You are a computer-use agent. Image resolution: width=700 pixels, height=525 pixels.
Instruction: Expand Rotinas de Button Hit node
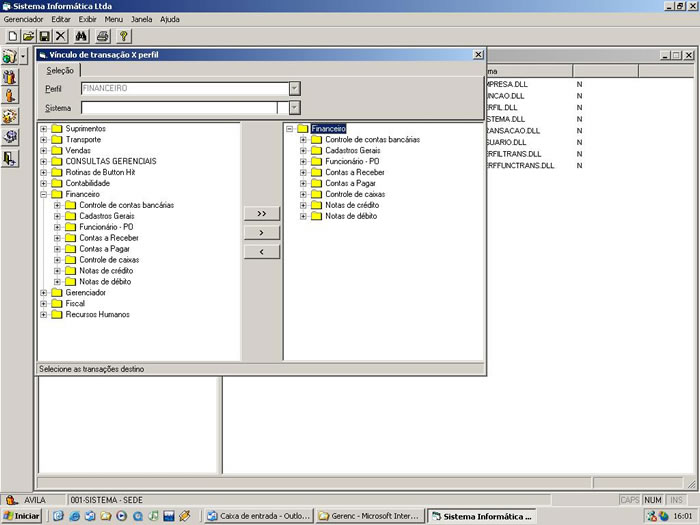click(44, 172)
